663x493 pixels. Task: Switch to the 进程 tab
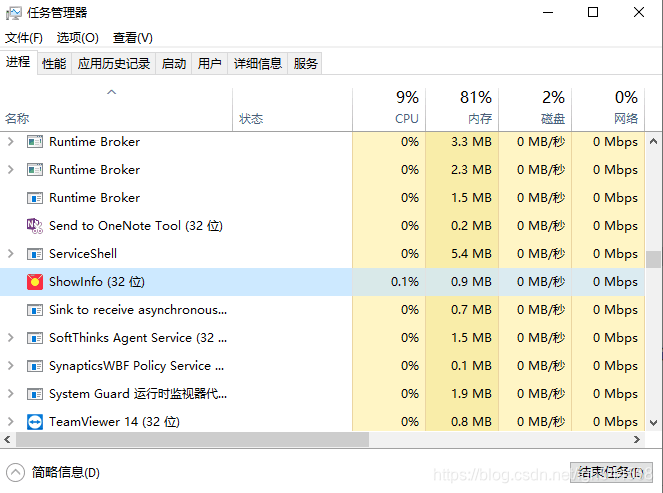18,62
